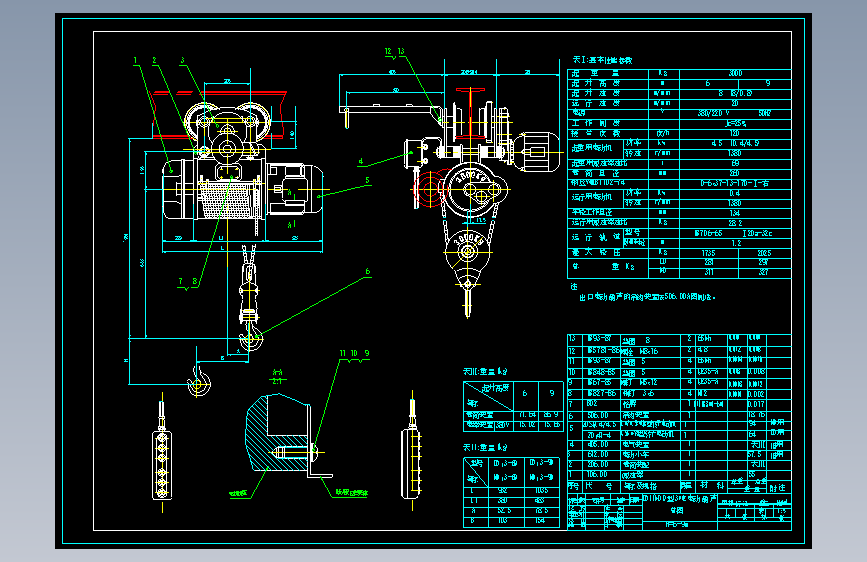867x562 pixels.
Task: Click callout number 8 below the drum
Action: [194, 282]
